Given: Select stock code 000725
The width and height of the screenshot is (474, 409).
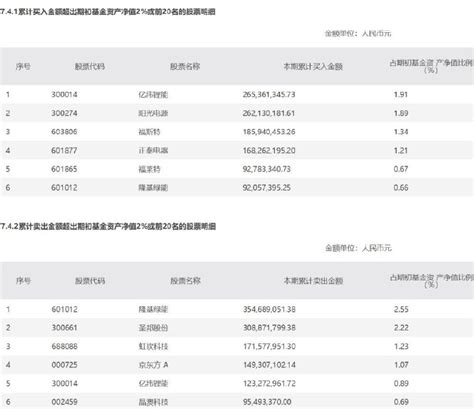Looking at the screenshot, I should pyautogui.click(x=64, y=365).
